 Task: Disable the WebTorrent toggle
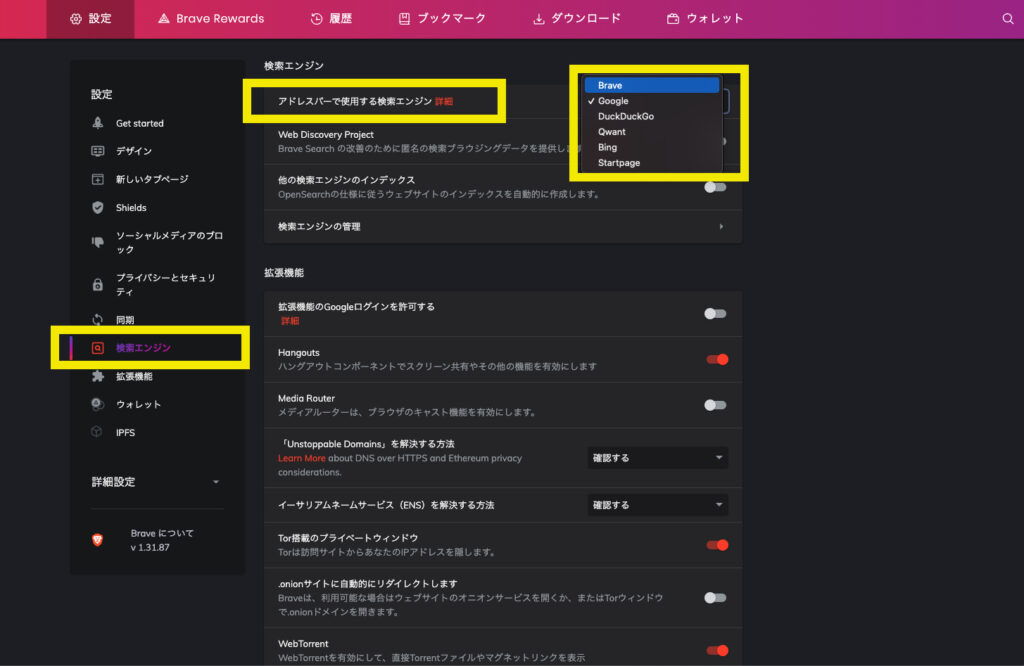pyautogui.click(x=717, y=650)
